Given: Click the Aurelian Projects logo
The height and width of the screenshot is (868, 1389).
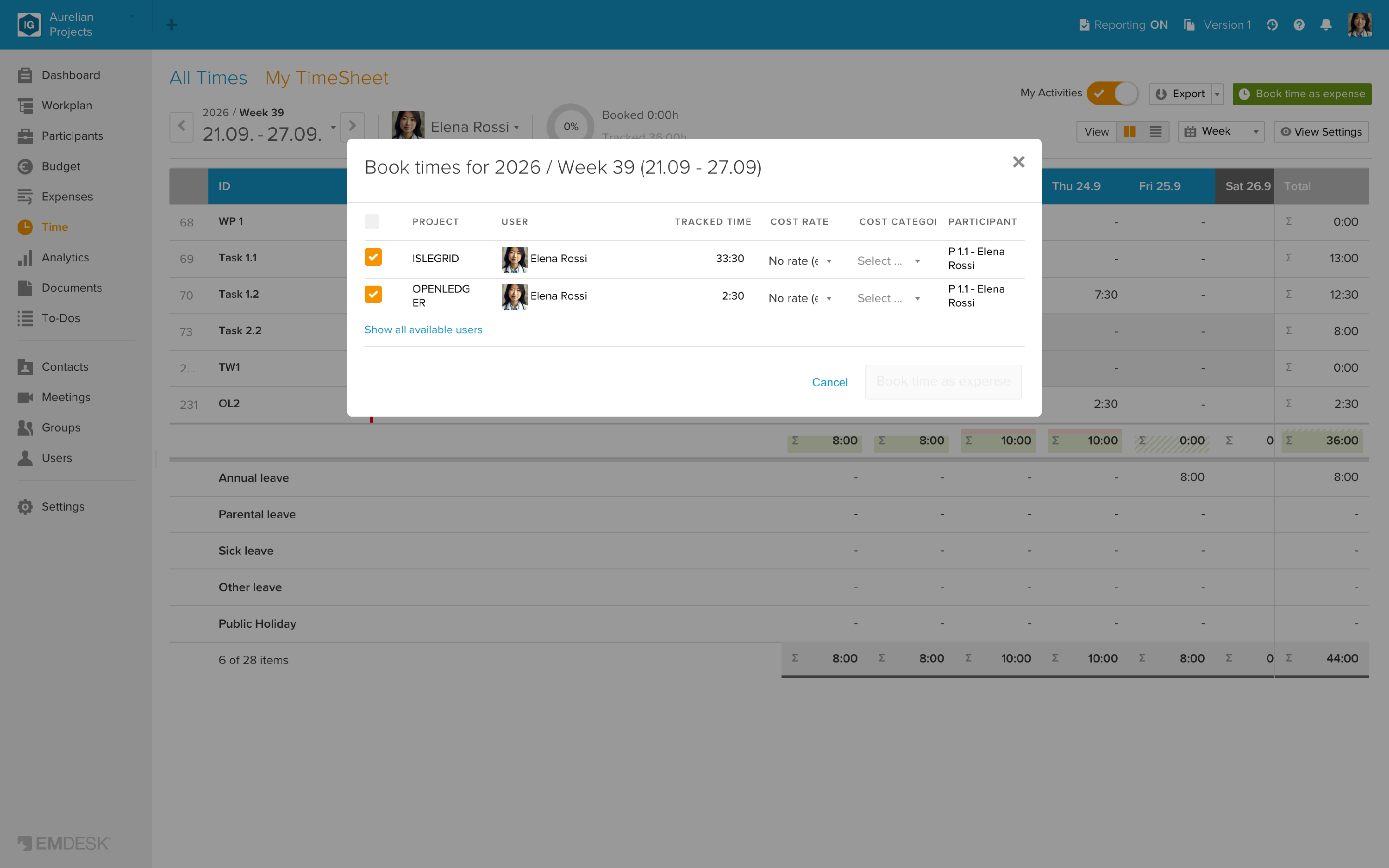Looking at the screenshot, I should point(29,25).
